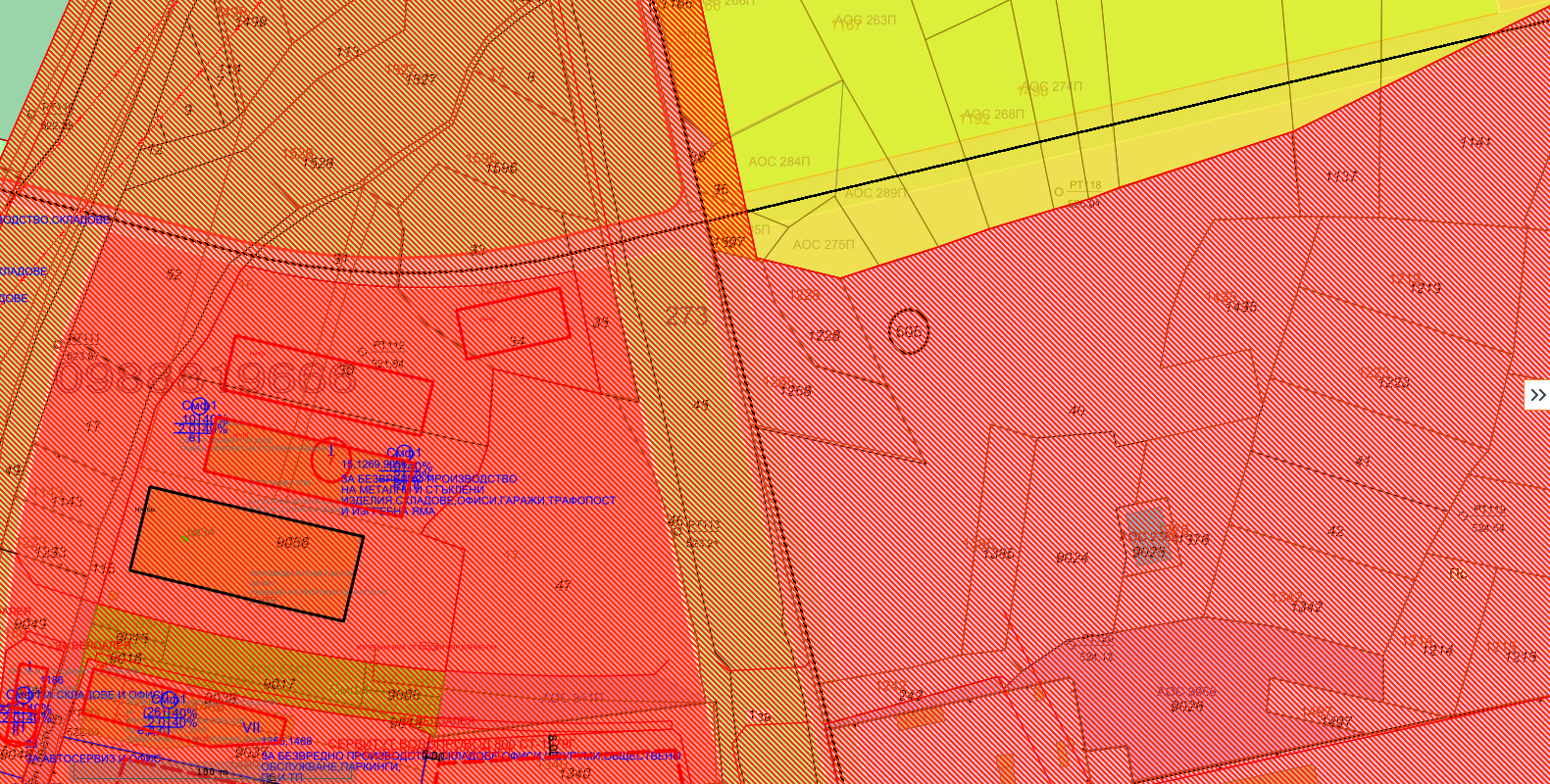The height and width of the screenshot is (784, 1550).
Task: Click the parcel numbered 1596
Action: 500,168
